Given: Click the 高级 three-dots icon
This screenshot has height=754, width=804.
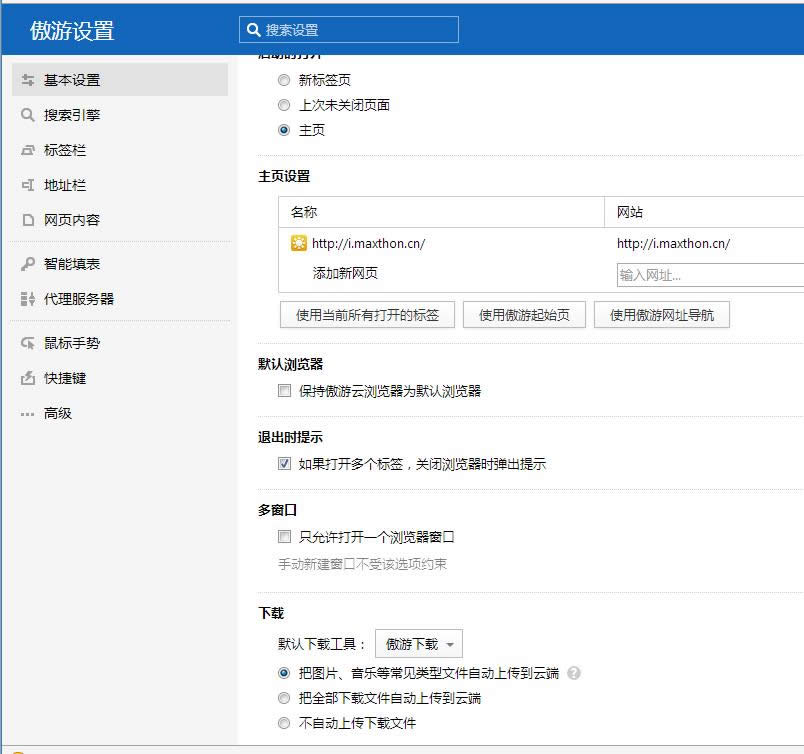Looking at the screenshot, I should click(x=28, y=413).
